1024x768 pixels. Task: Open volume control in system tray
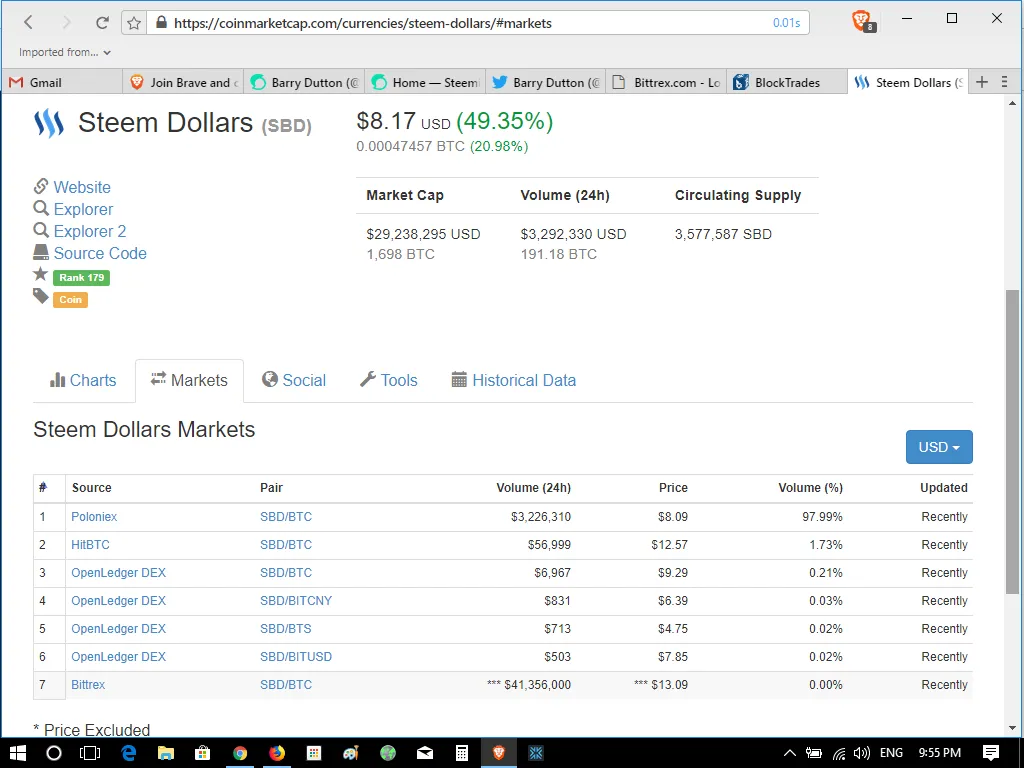click(x=861, y=753)
